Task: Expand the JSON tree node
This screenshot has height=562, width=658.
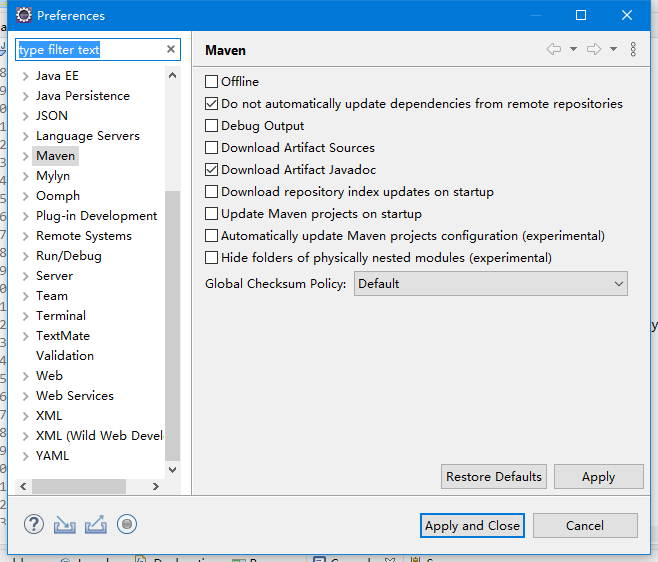Action: coord(26,116)
